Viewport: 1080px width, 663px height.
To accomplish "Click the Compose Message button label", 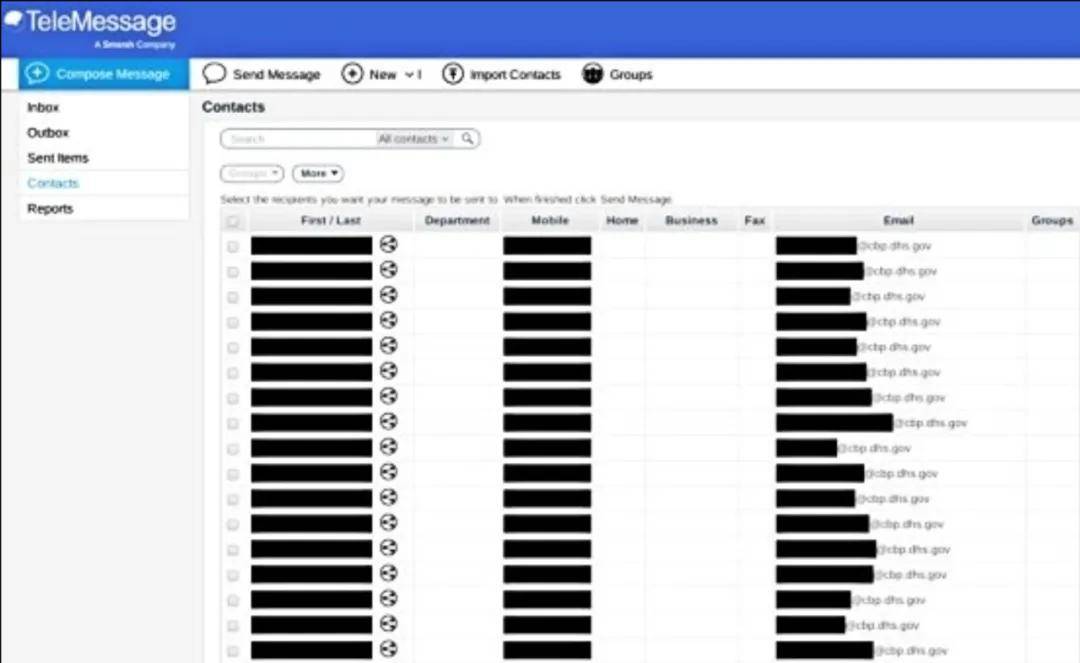I will click(113, 74).
